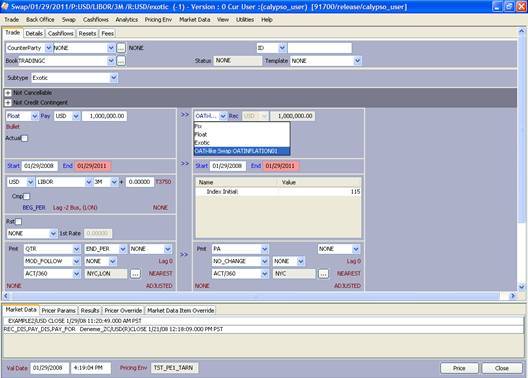Open the Market Data Item Override tab
Viewport: 528px width, 378px height.
pyautogui.click(x=180, y=310)
